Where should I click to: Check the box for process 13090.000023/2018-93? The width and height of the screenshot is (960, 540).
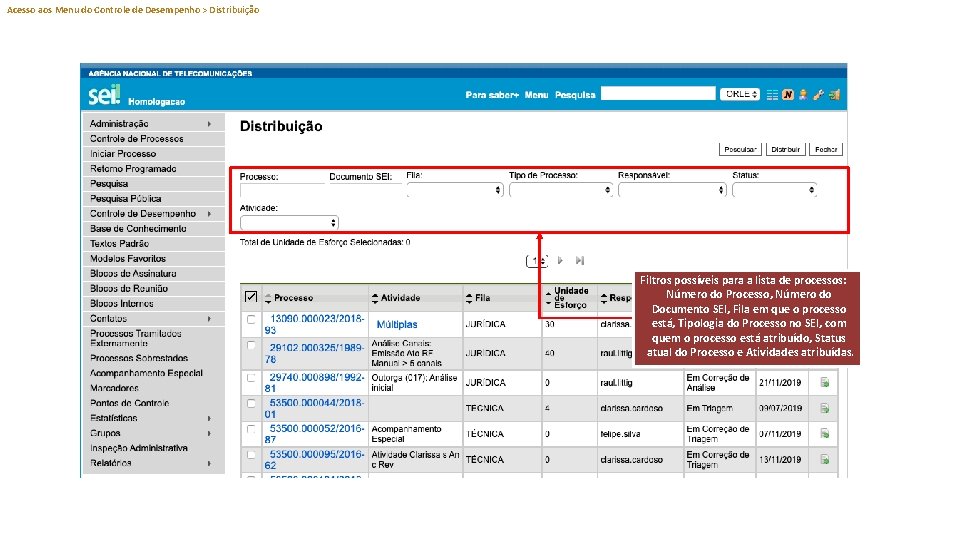tap(251, 320)
